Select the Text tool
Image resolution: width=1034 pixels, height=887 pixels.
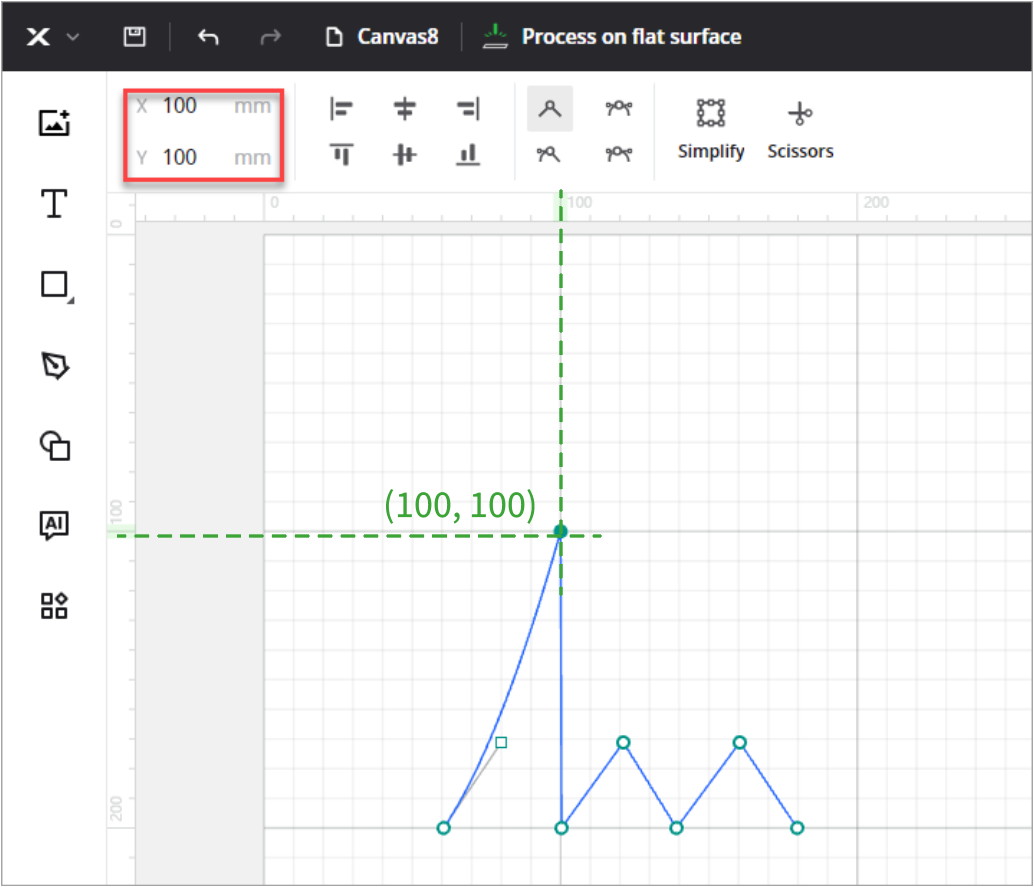(54, 204)
